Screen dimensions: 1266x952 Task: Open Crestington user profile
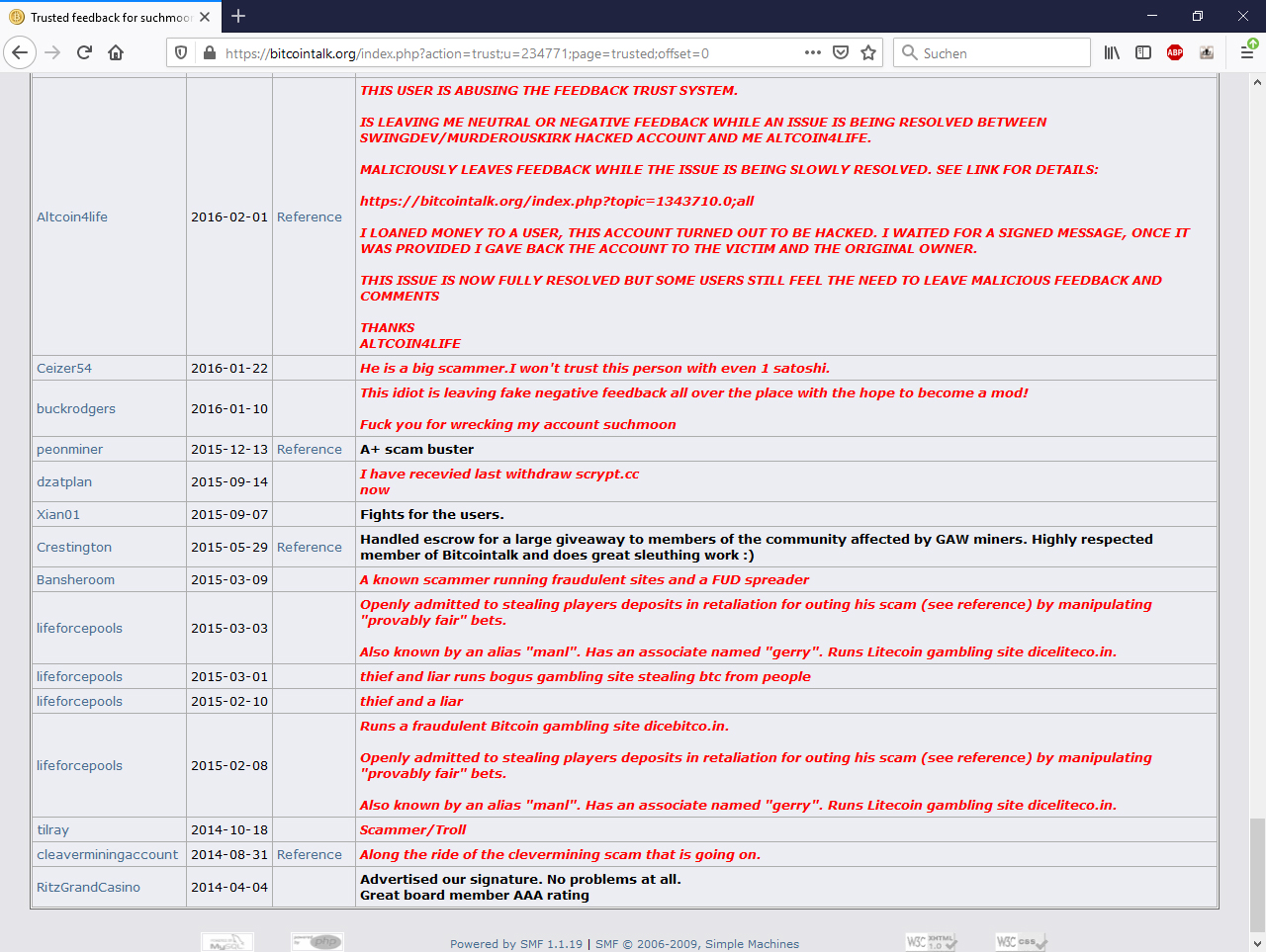74,547
